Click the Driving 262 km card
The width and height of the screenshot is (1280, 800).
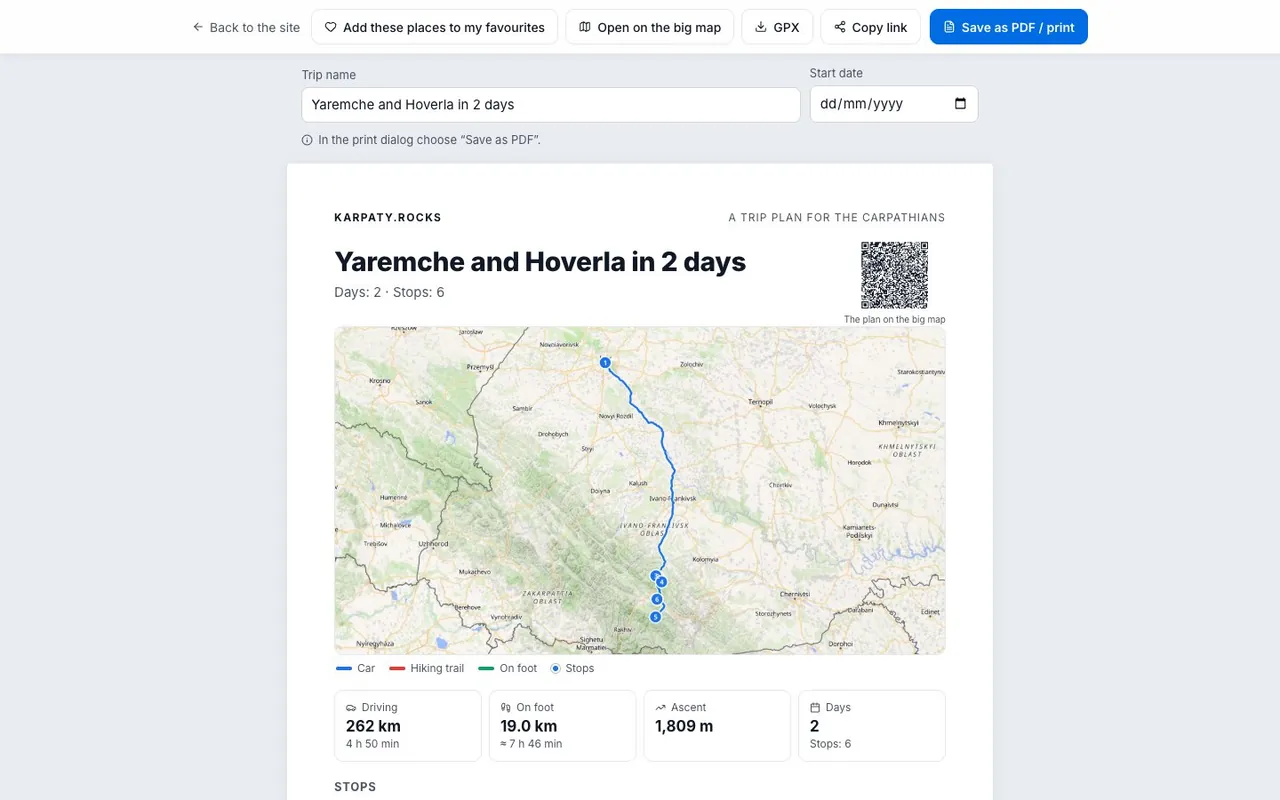[408, 726]
